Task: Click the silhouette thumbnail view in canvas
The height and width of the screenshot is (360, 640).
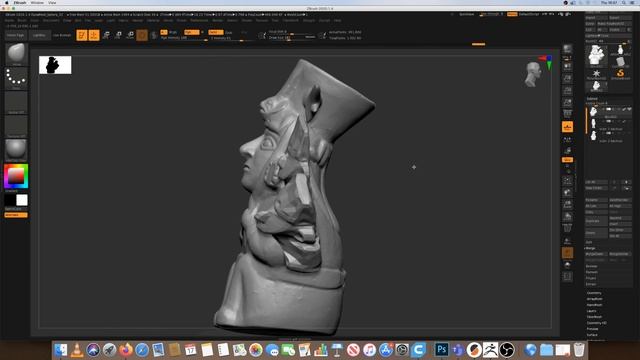Action: point(55,65)
